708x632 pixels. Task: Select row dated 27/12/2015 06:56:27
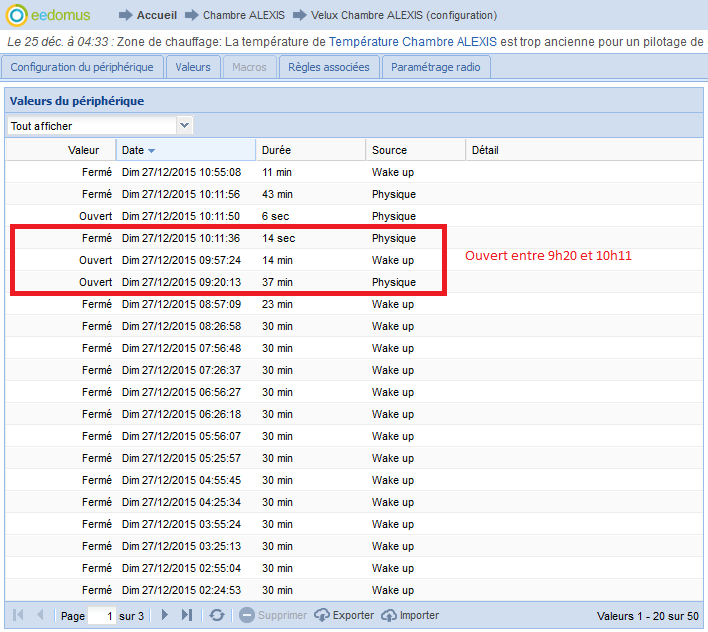click(354, 392)
